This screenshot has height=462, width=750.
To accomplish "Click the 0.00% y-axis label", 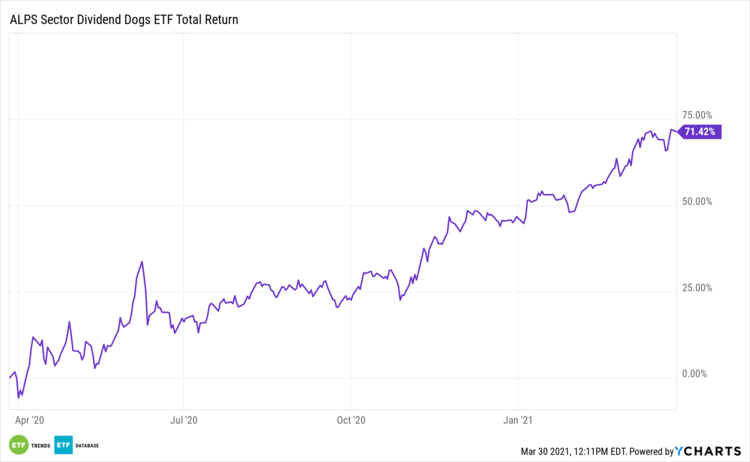I will [x=696, y=374].
